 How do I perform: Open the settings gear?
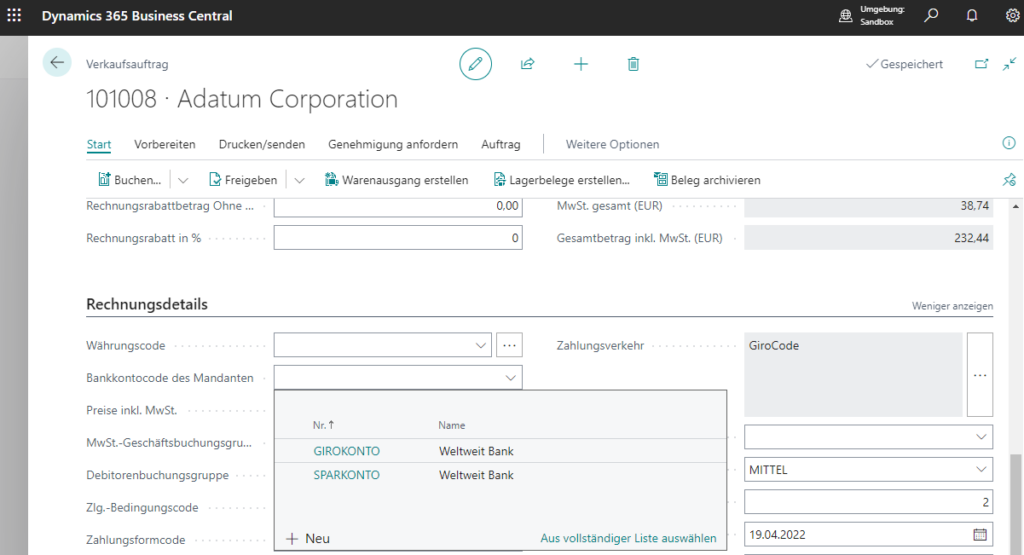[1011, 16]
